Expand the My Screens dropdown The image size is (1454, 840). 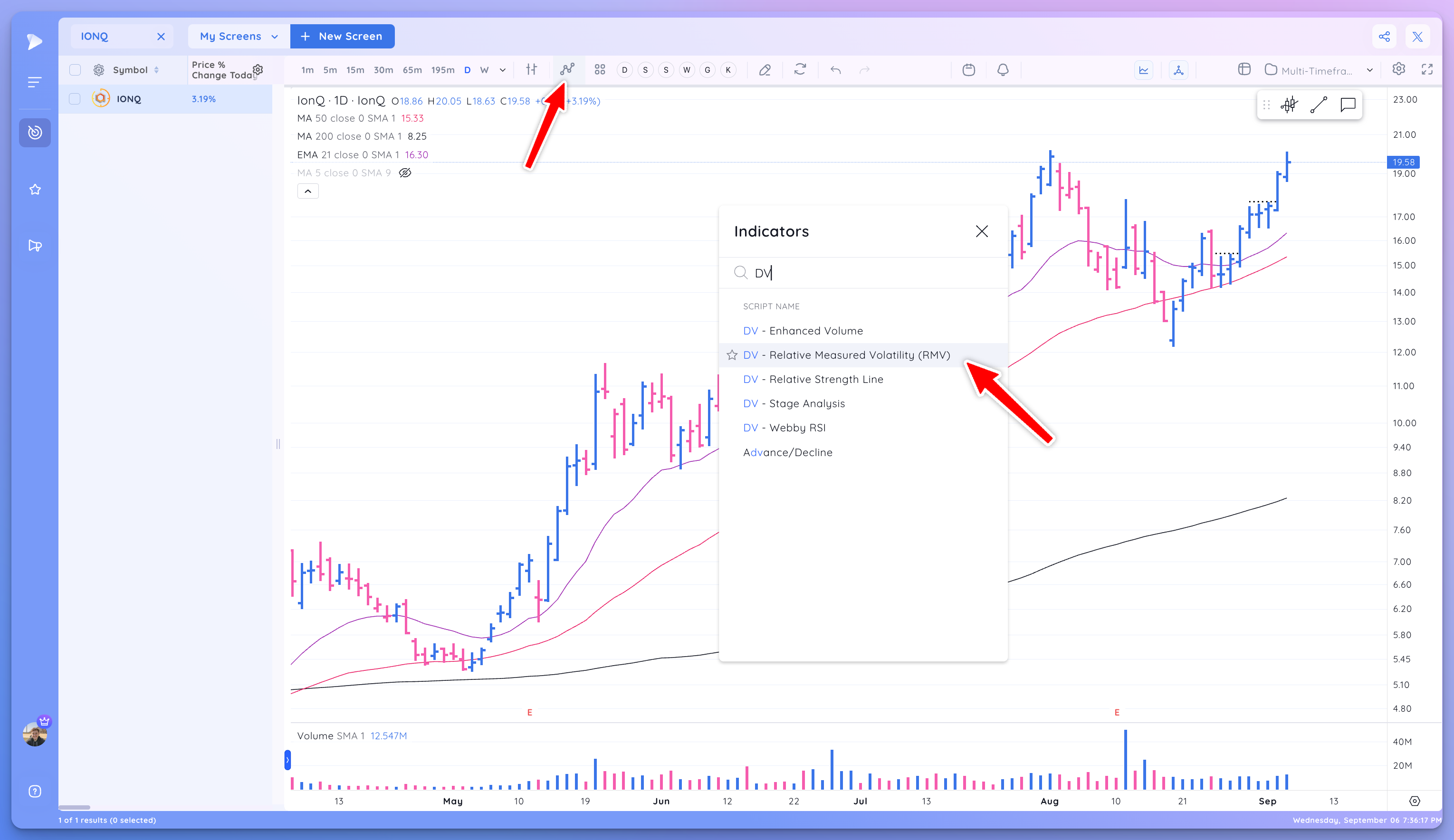click(237, 36)
